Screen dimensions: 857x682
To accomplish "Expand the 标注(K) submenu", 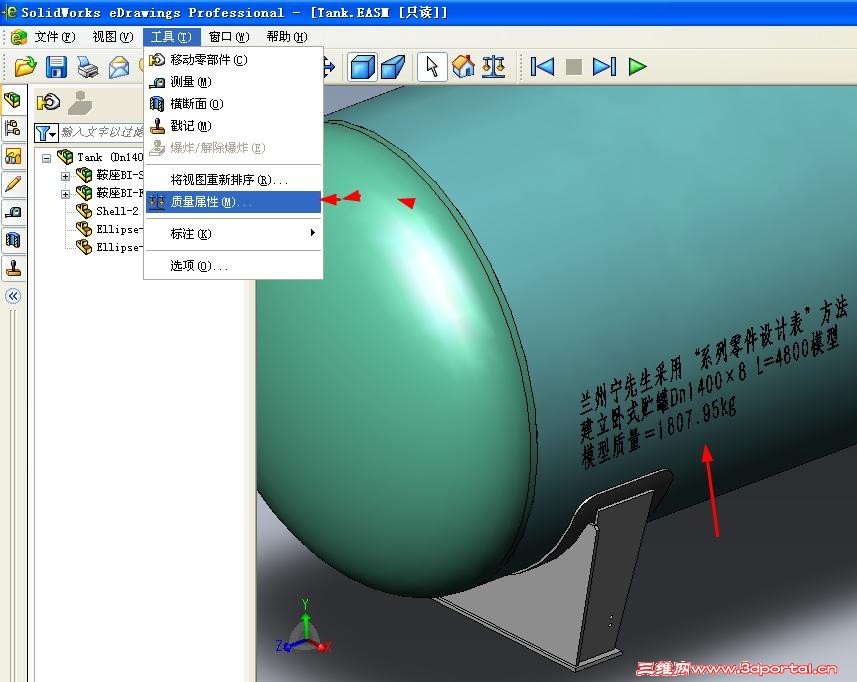I will [x=233, y=234].
